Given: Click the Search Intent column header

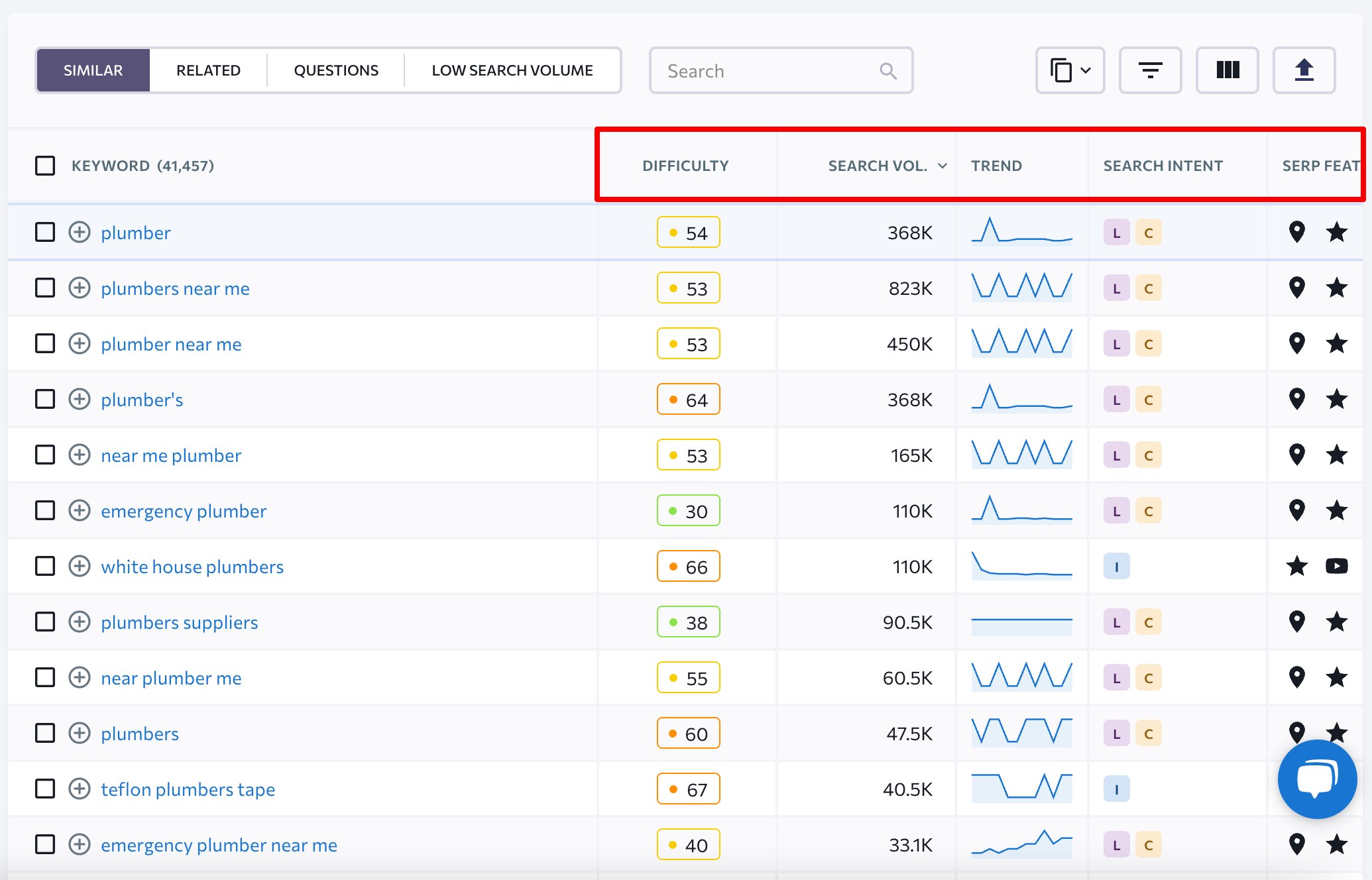Looking at the screenshot, I should pyautogui.click(x=1163, y=166).
